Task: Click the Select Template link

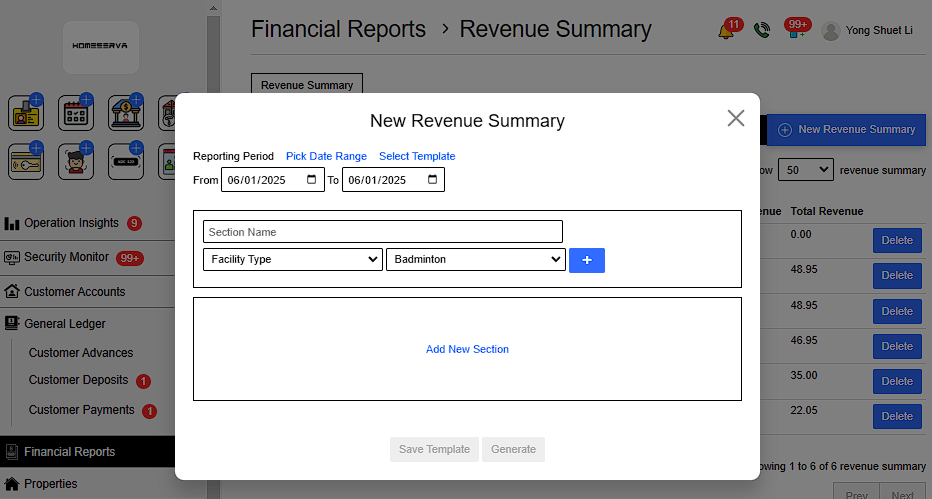Action: point(417,156)
